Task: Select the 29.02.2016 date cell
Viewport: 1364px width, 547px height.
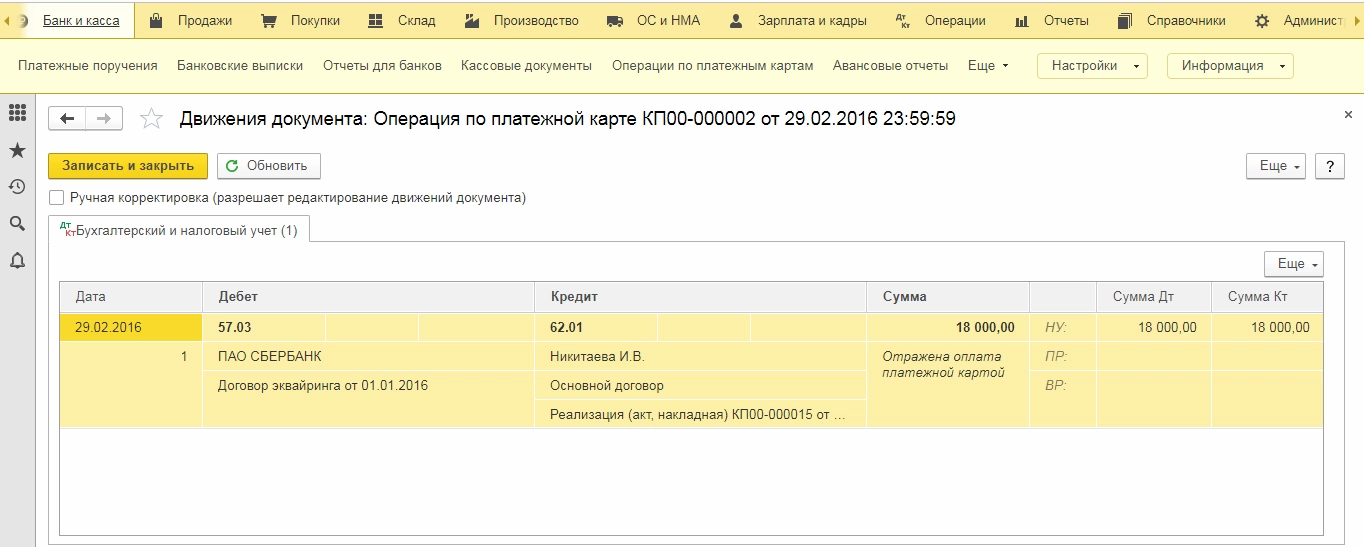Action: [109, 327]
